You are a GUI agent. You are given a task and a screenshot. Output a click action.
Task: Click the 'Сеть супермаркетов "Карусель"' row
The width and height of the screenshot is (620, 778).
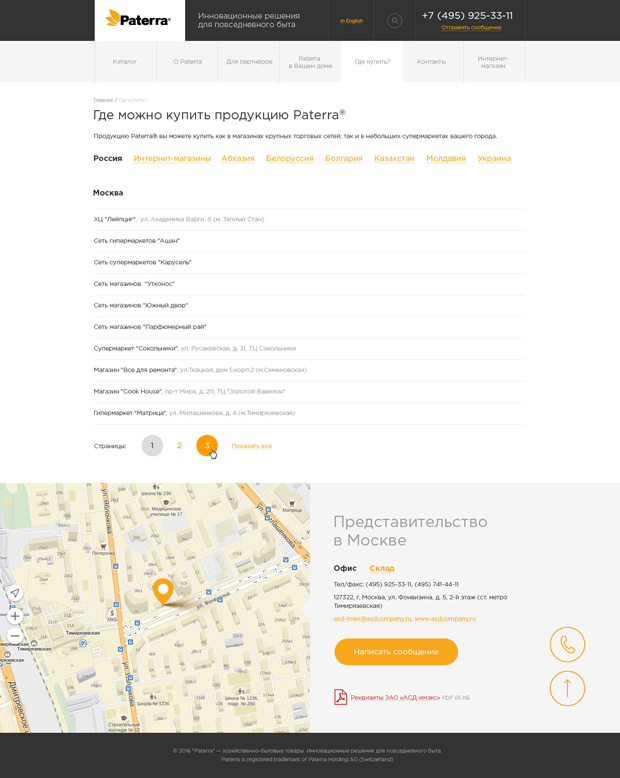coord(309,262)
